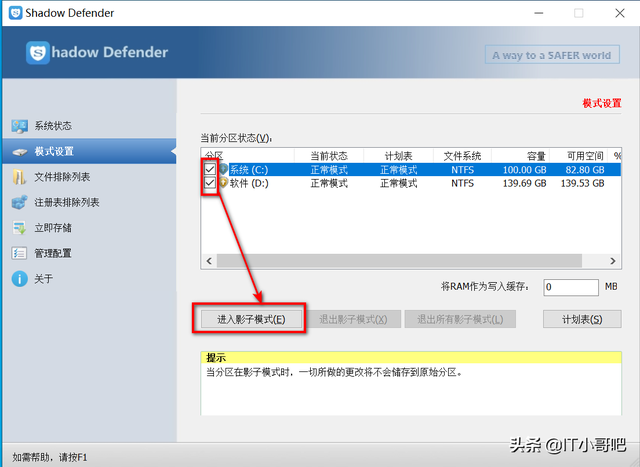This screenshot has height=467, width=640.
Task: Click left arrow of partition list scrollbar
Action: (x=209, y=261)
